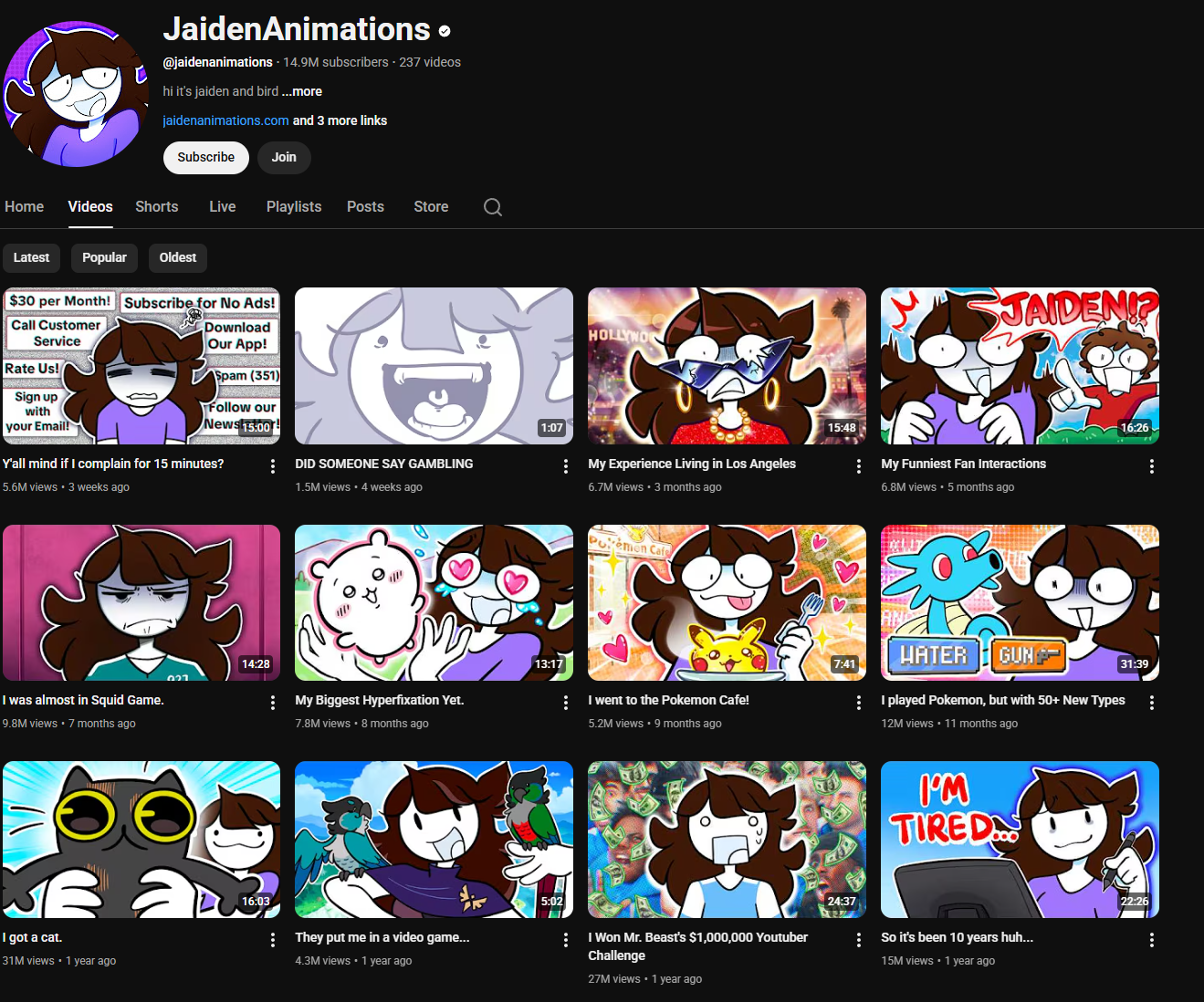
Task: Open options for 'I played Pokemon, but with 50+ New Types'
Action: click(x=1152, y=703)
